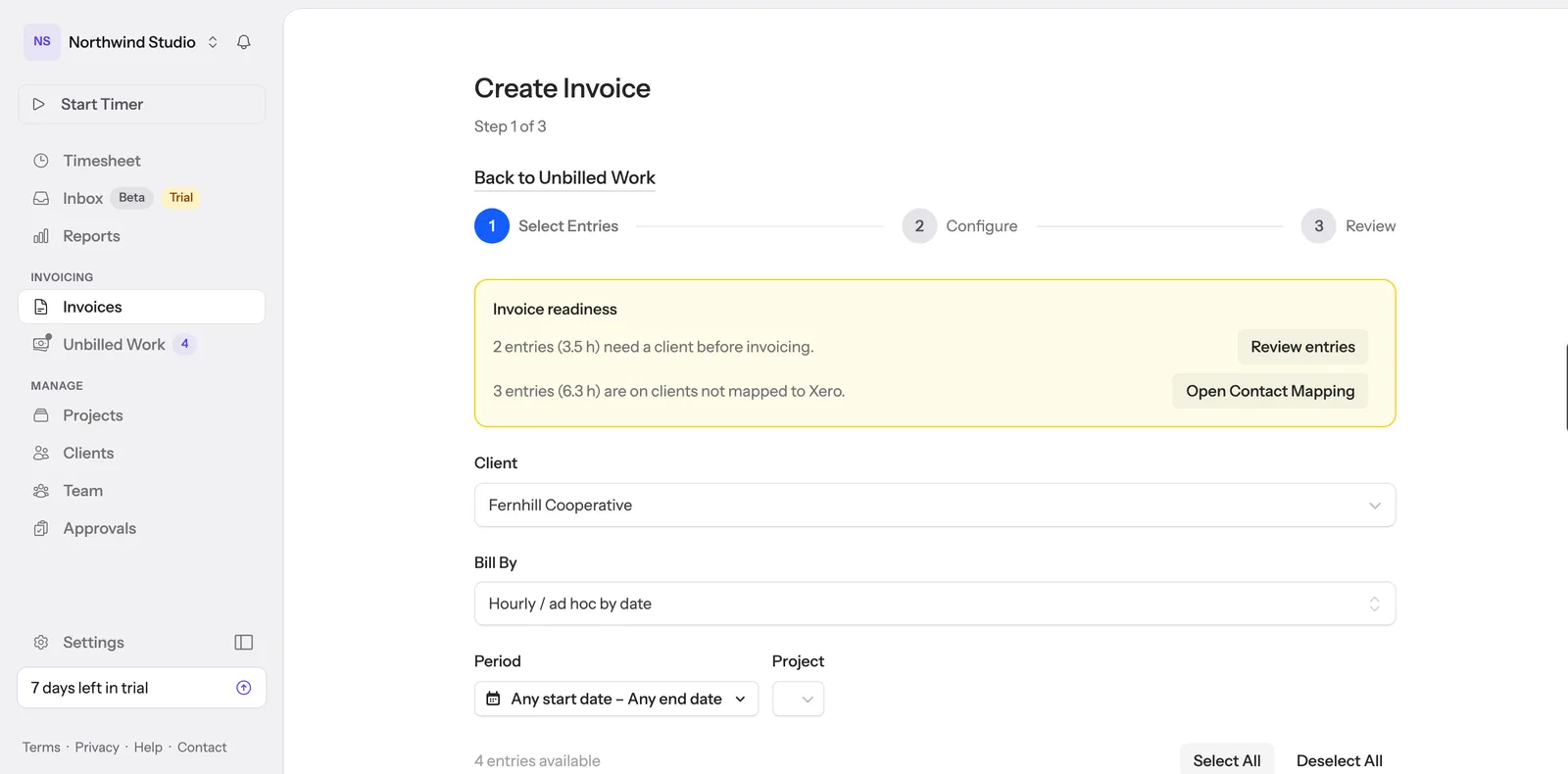This screenshot has width=1568, height=774.
Task: Click the Reports bar chart icon
Action: tap(41, 236)
